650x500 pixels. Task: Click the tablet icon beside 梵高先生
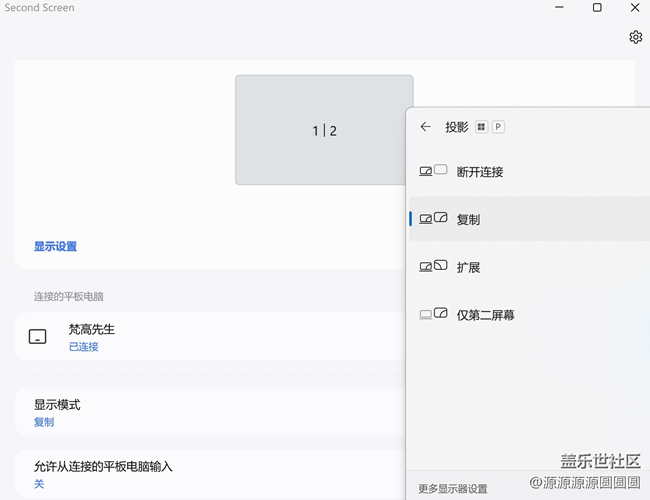pos(37,337)
